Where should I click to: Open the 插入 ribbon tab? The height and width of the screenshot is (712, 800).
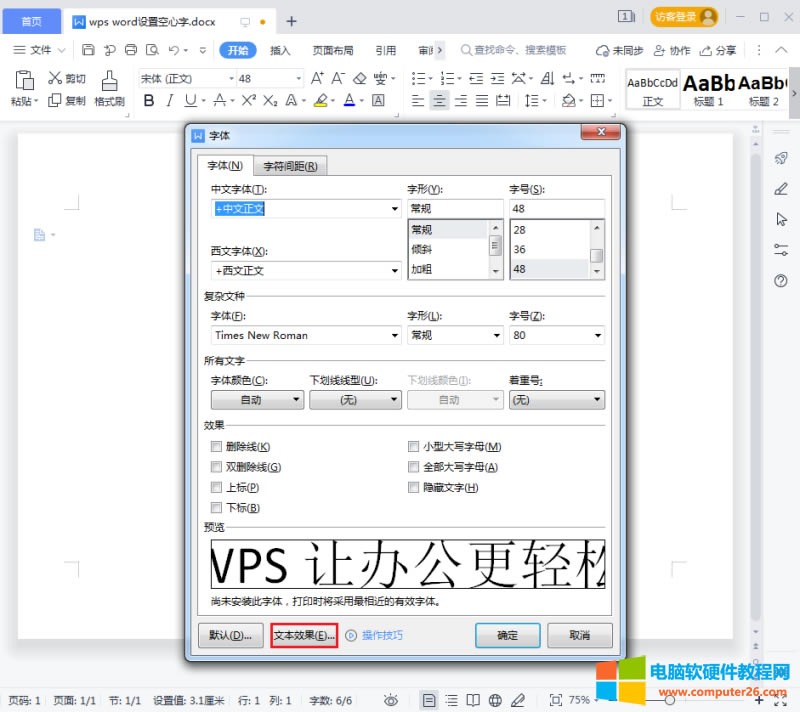click(x=280, y=50)
